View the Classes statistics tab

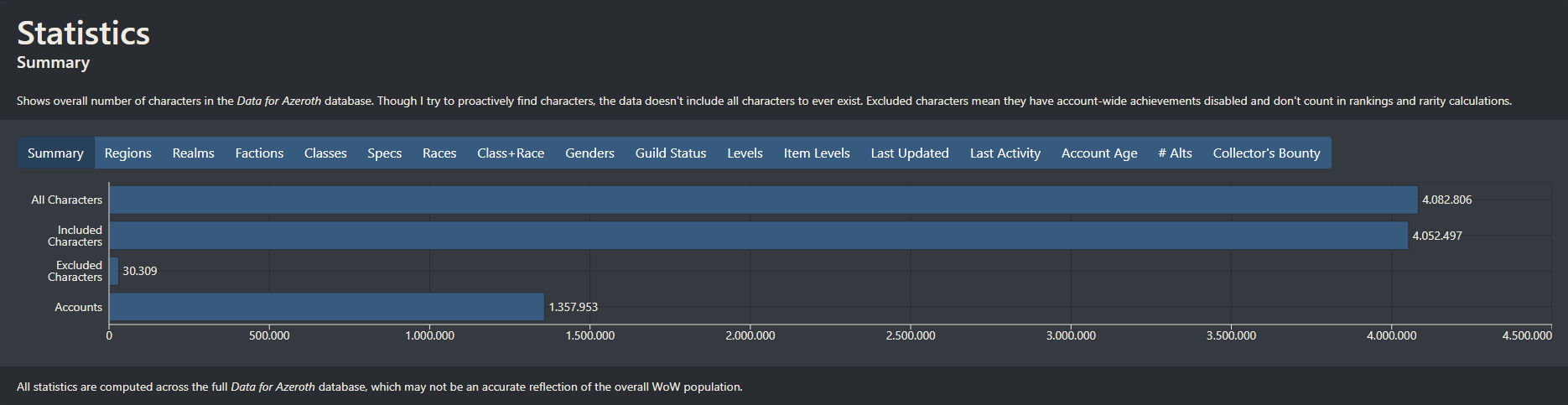coord(325,153)
